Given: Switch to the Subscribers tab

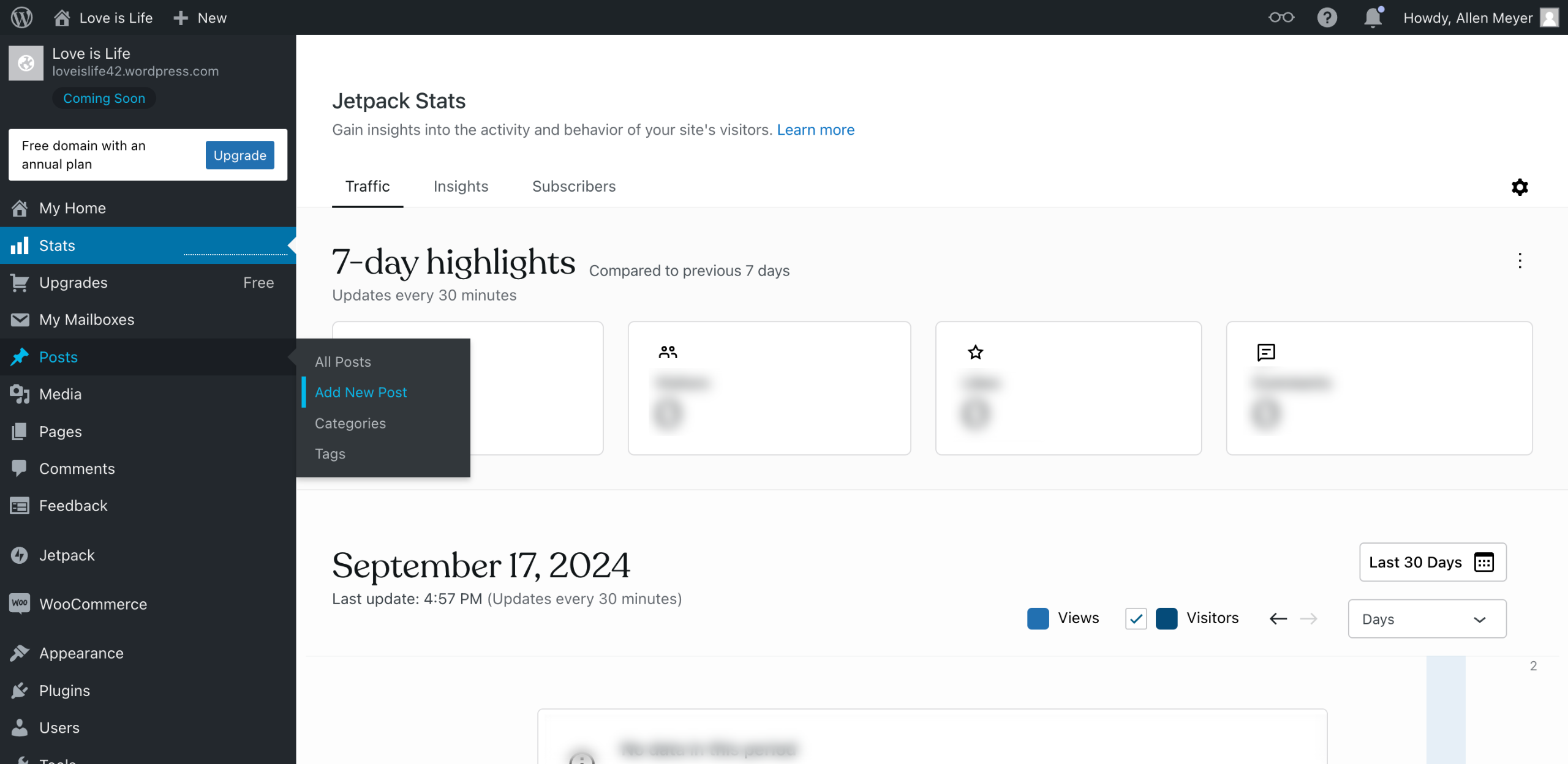Looking at the screenshot, I should coord(574,186).
